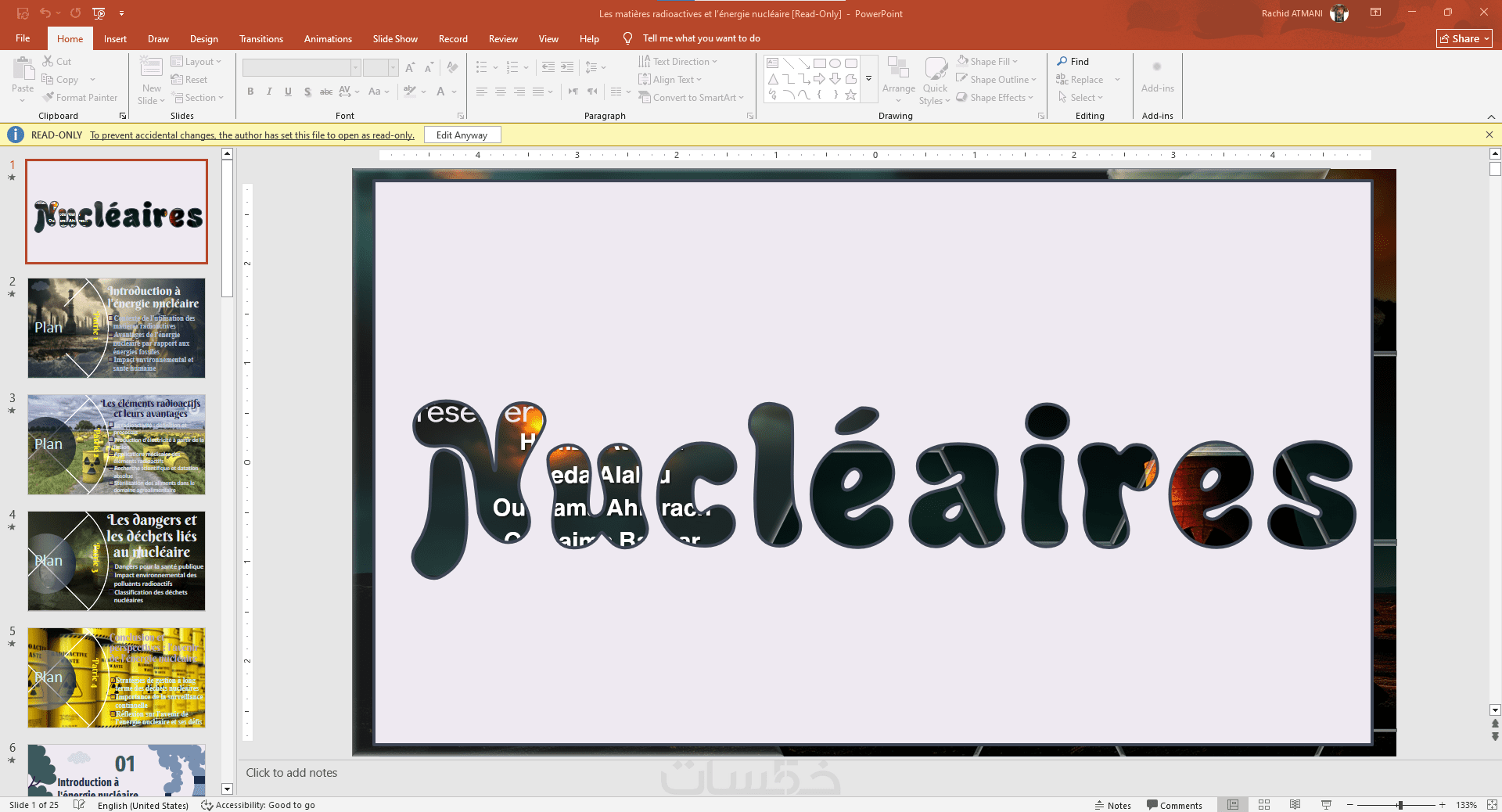Switch to the Design tab
1502x812 pixels.
click(x=204, y=38)
